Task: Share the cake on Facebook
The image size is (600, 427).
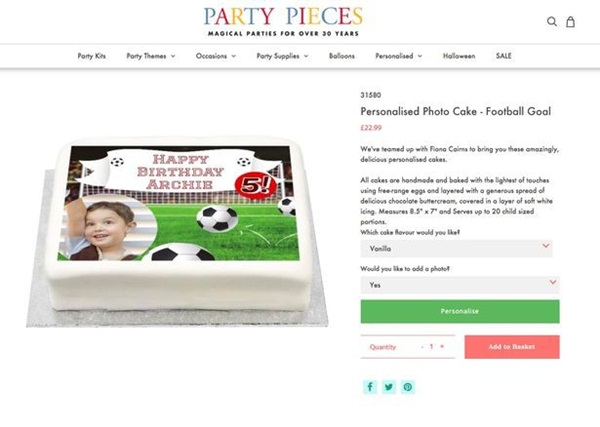Action: tap(370, 387)
